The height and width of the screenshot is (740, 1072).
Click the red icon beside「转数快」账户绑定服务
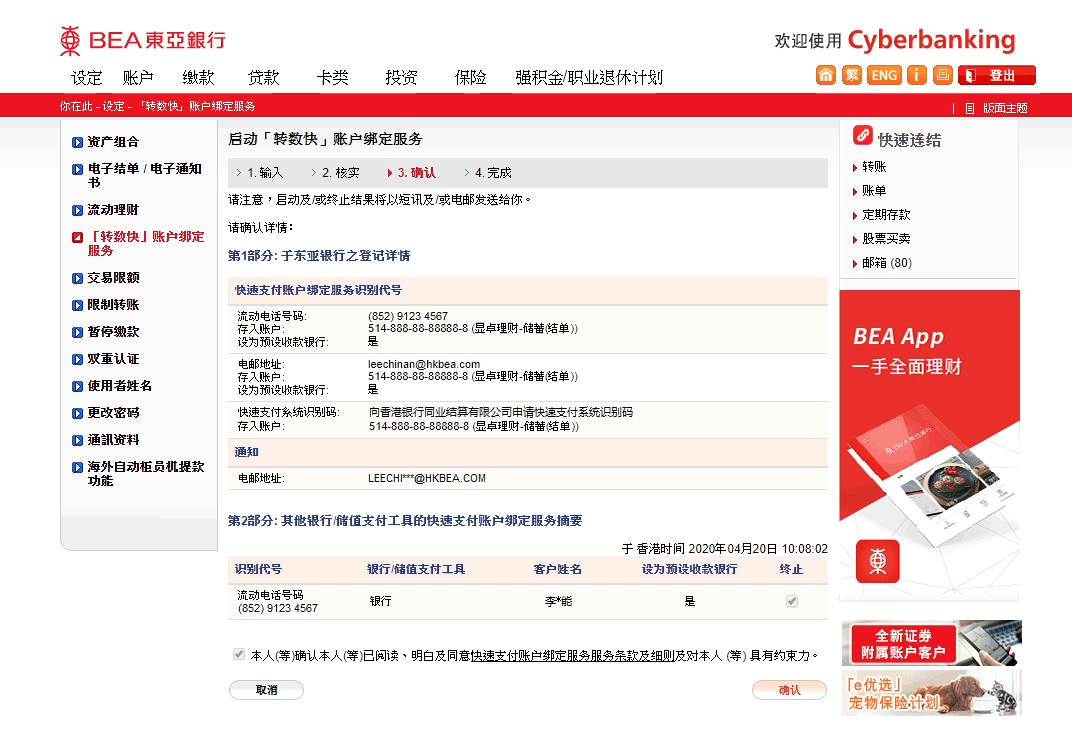[77, 237]
